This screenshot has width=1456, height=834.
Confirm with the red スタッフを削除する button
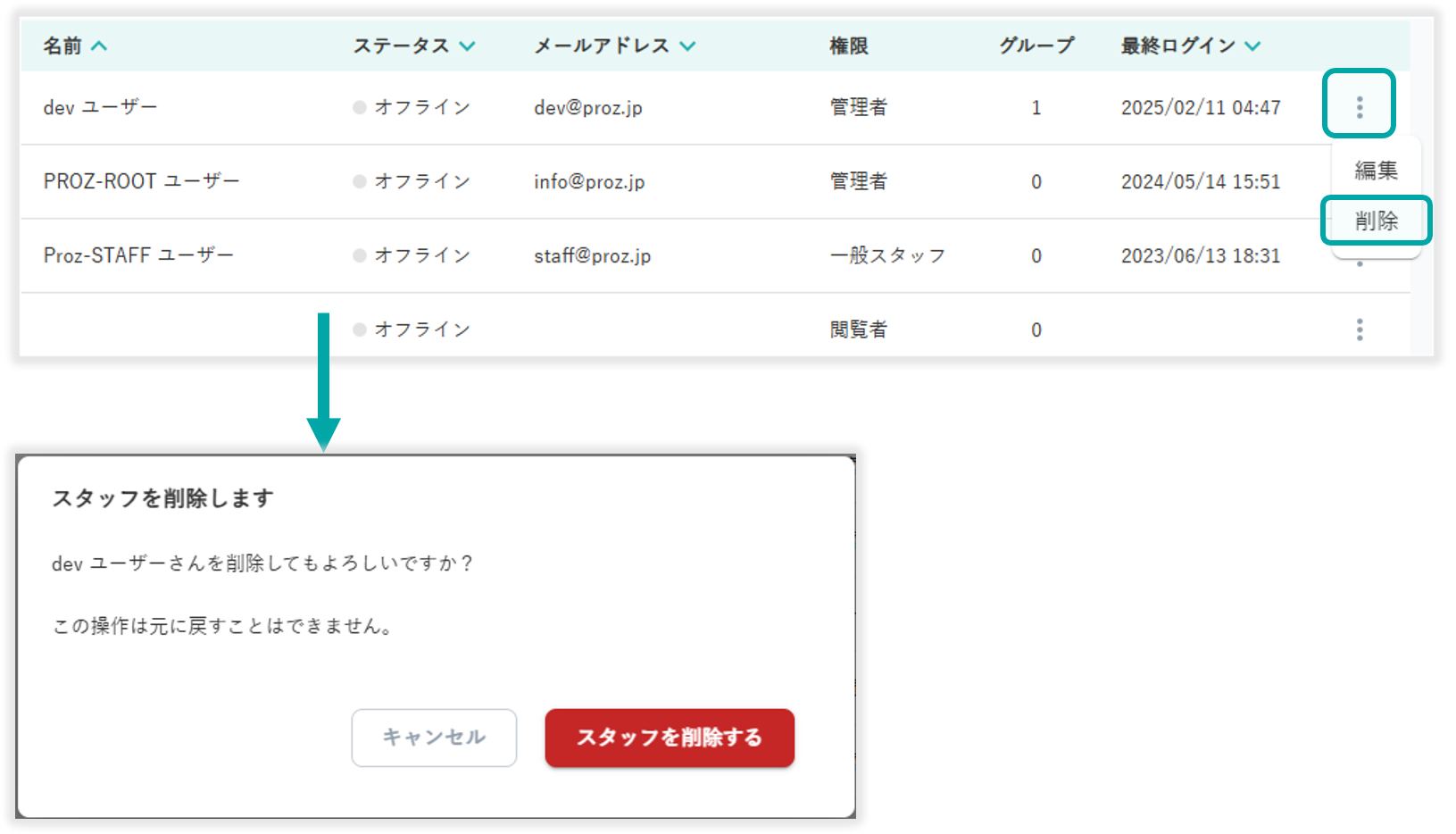click(x=669, y=738)
